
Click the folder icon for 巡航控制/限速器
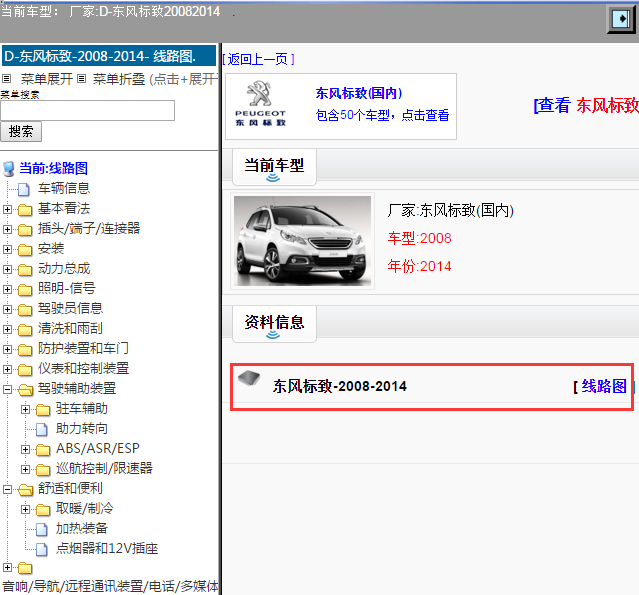pyautogui.click(x=43, y=469)
